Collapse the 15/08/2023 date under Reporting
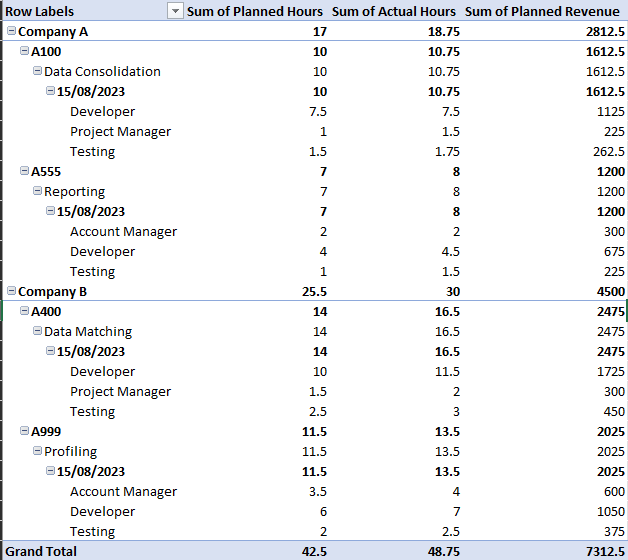The height and width of the screenshot is (560, 628). (50, 211)
